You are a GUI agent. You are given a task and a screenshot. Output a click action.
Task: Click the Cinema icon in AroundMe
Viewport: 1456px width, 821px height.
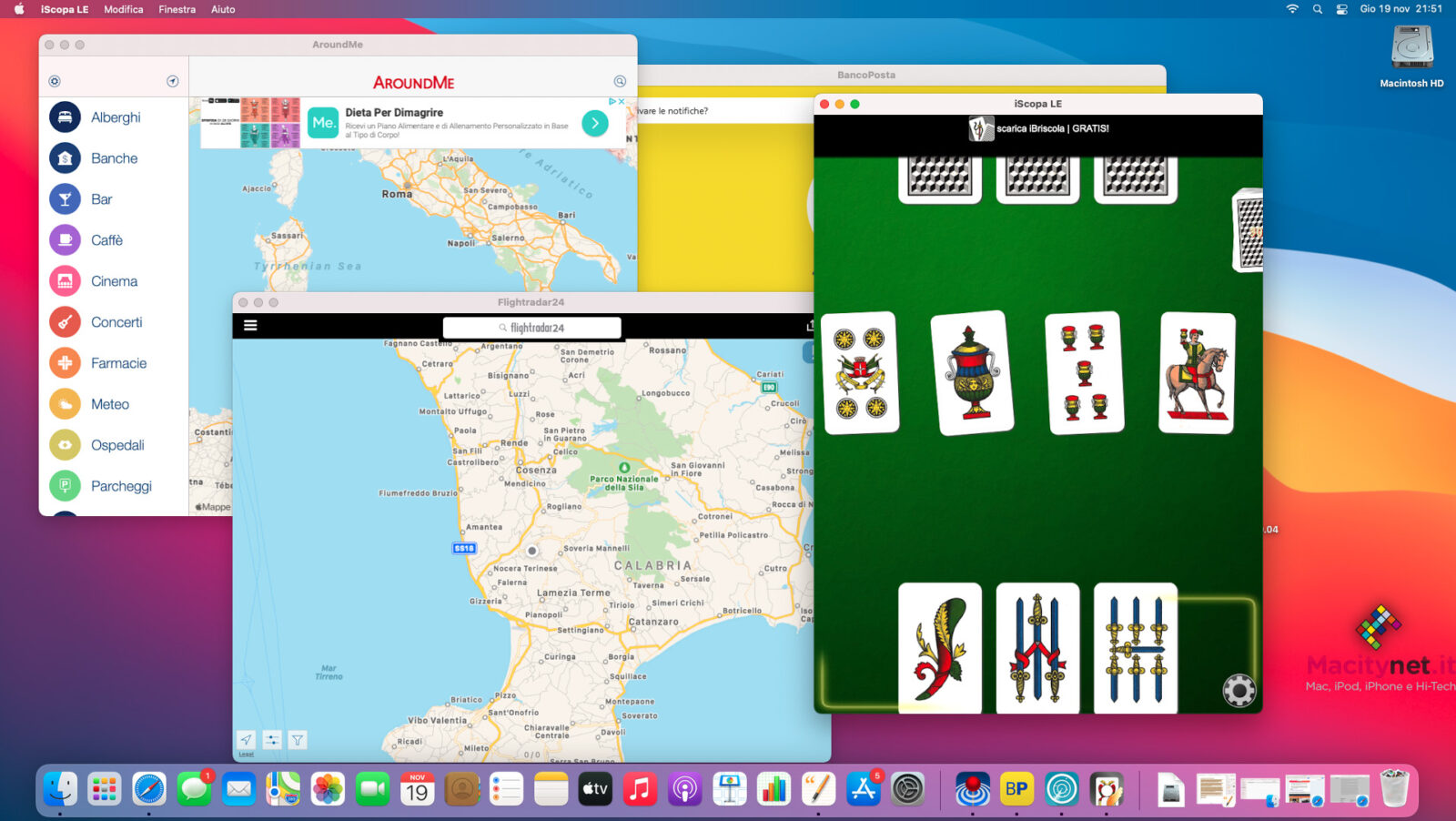point(66,280)
